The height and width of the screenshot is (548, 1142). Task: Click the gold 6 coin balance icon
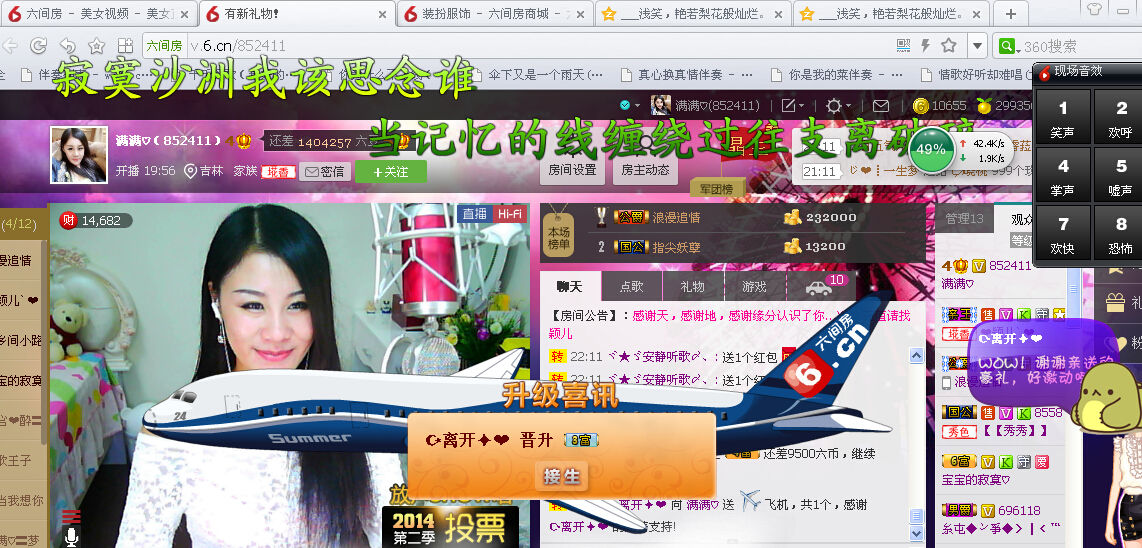921,106
